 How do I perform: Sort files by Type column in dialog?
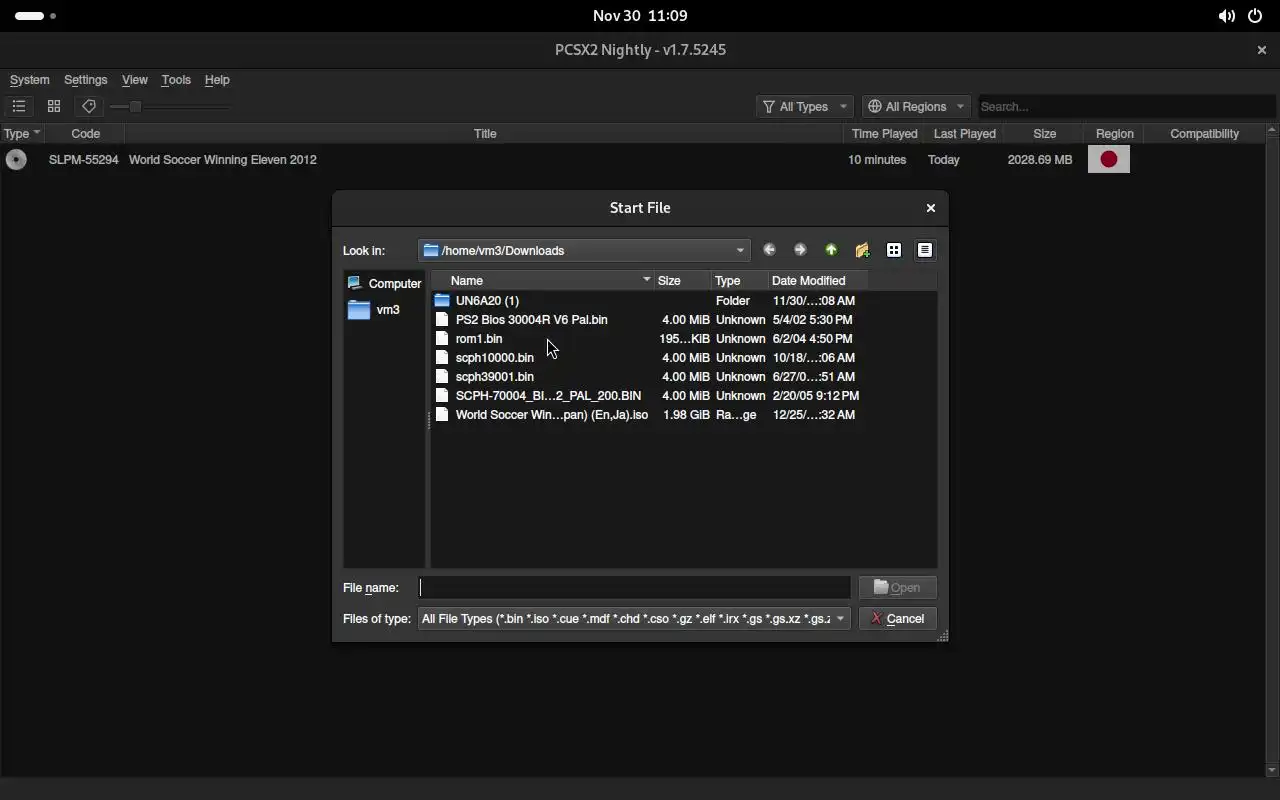(x=740, y=281)
